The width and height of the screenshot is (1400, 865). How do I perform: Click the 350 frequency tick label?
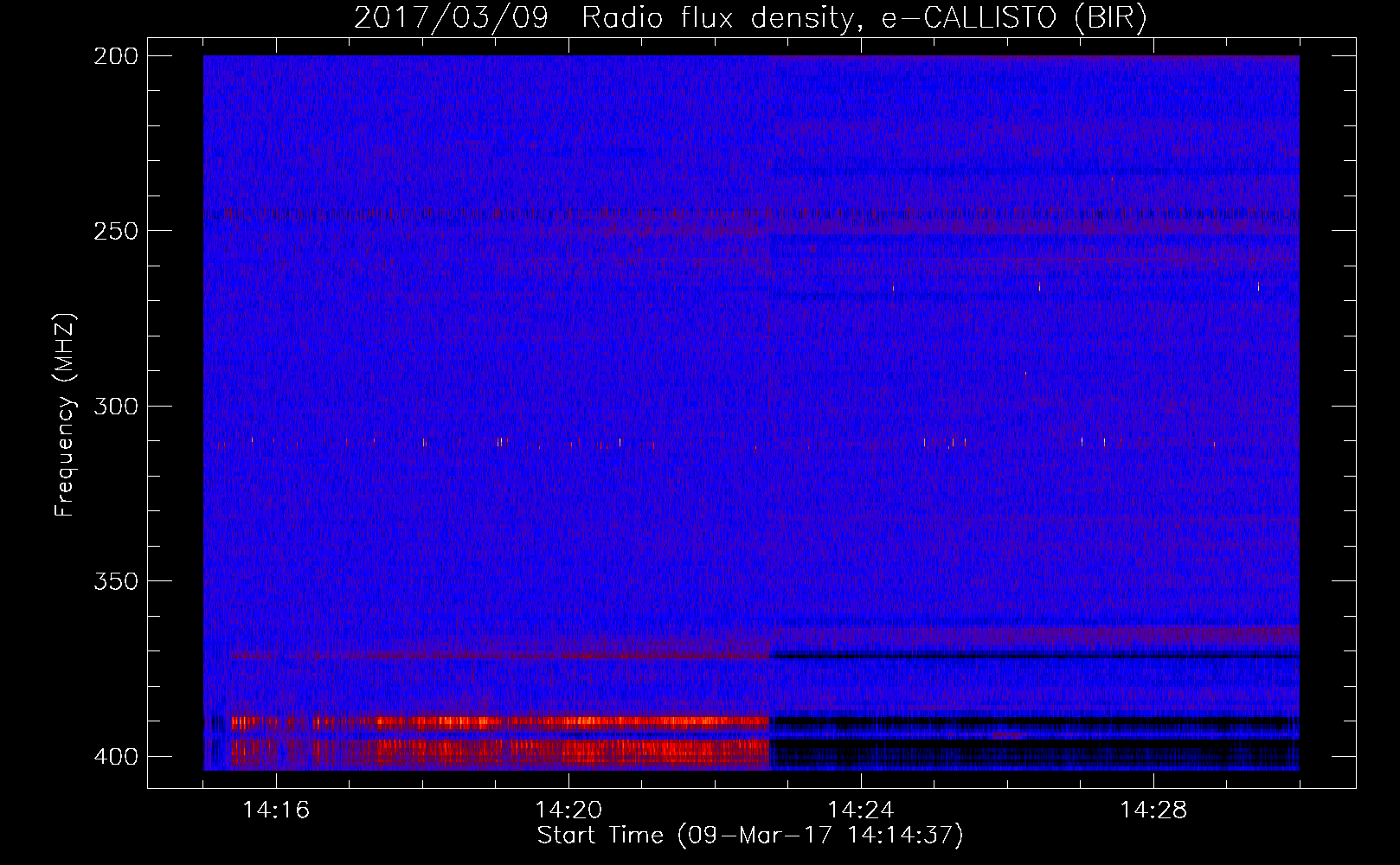(x=116, y=581)
